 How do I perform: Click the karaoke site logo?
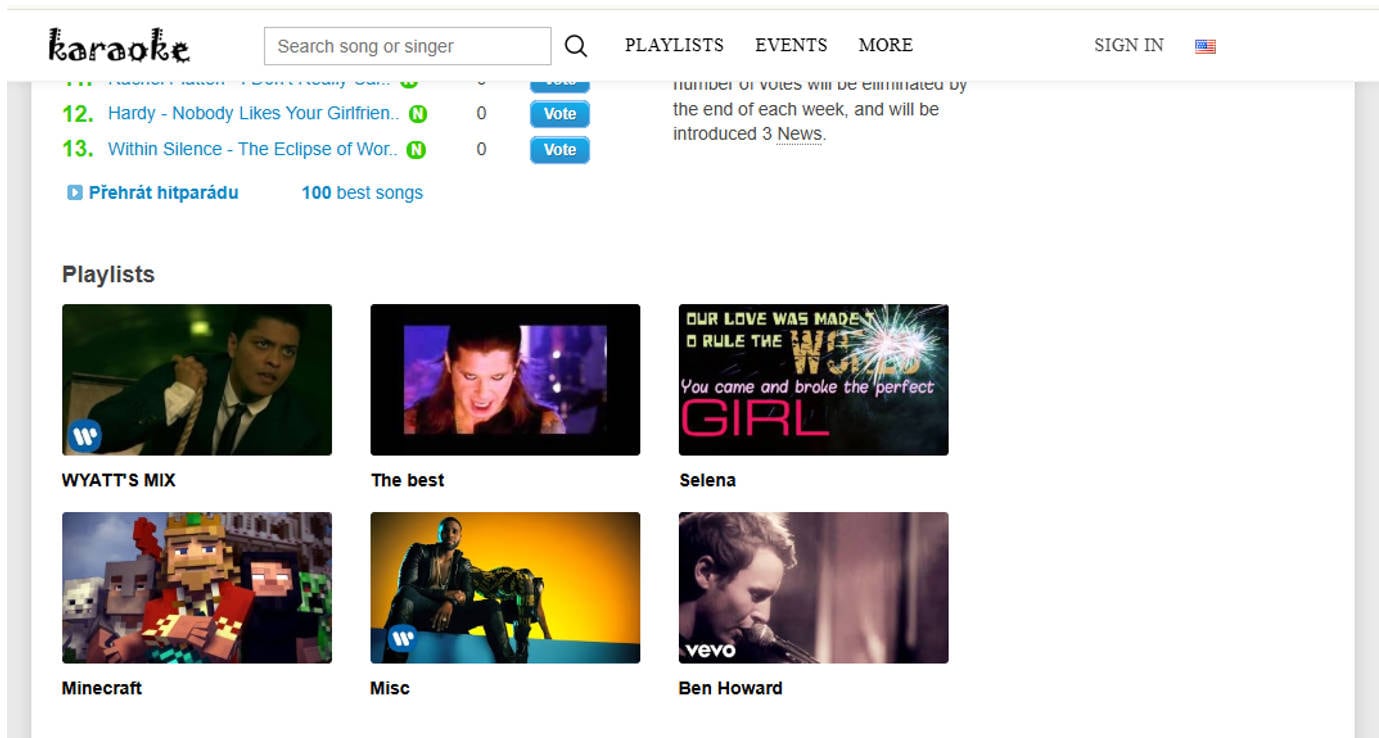pyautogui.click(x=119, y=46)
